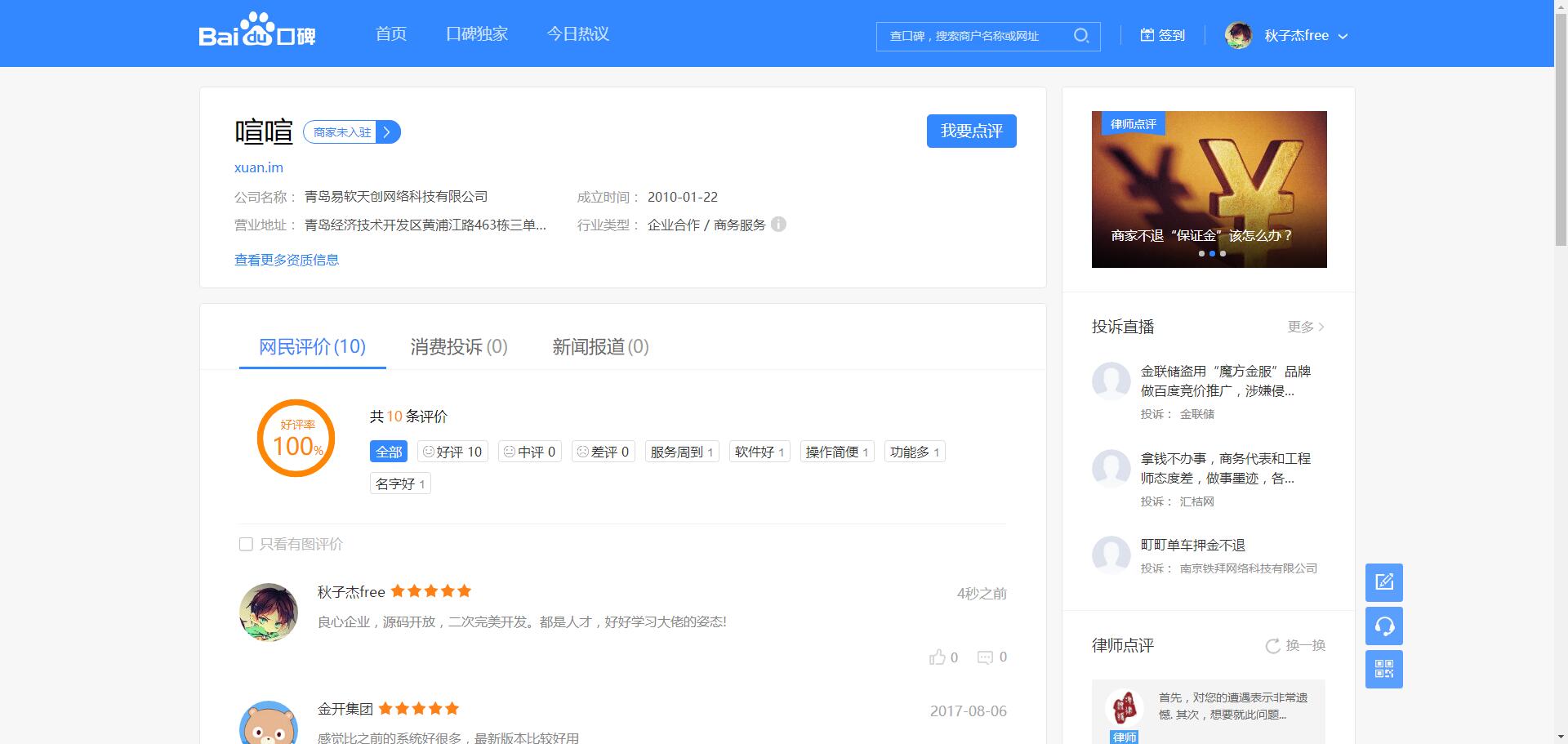Screen dimensions: 1568x744
Task: Click avatar of 町町单车 complaint
Action: tap(1111, 555)
